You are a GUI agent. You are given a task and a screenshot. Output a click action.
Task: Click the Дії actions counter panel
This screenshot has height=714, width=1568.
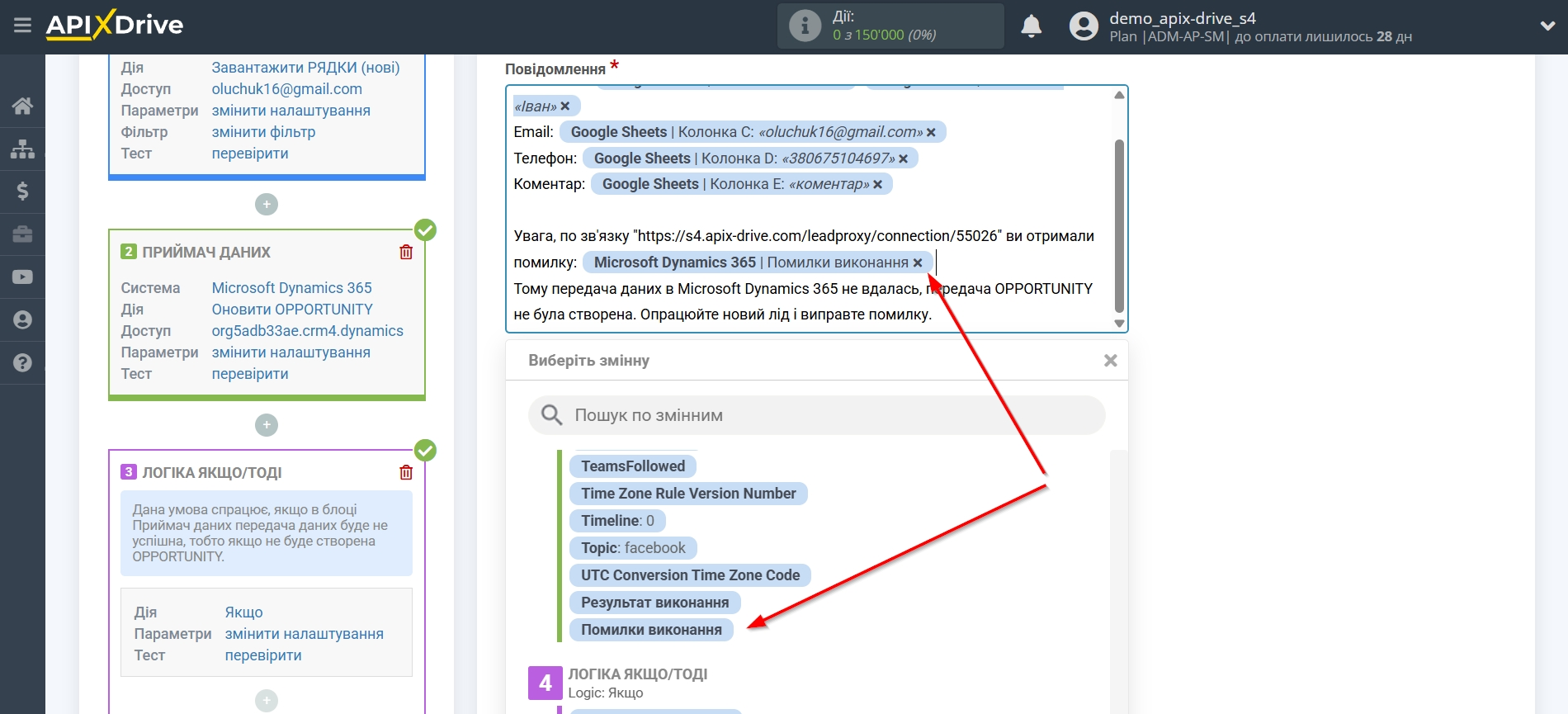890,26
